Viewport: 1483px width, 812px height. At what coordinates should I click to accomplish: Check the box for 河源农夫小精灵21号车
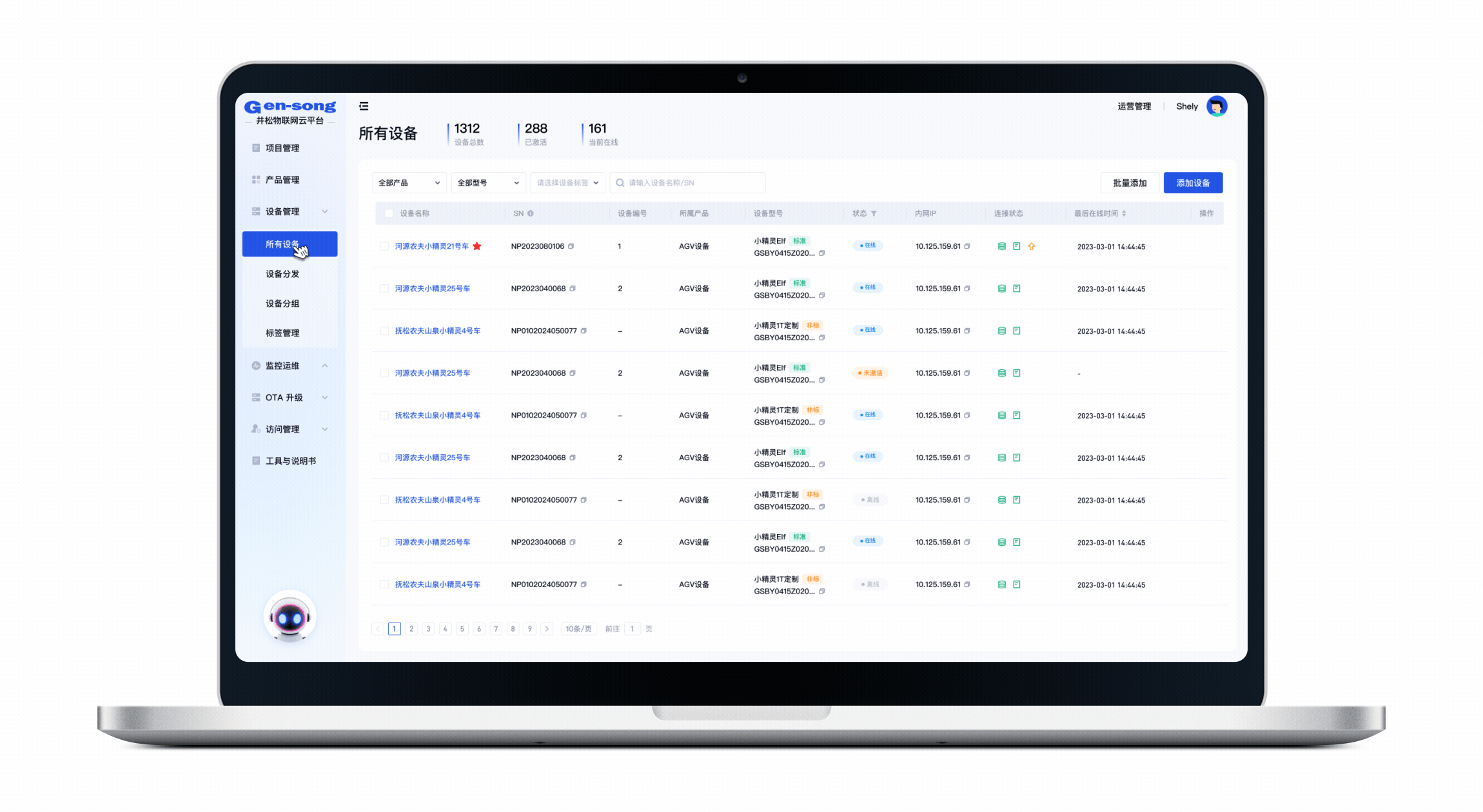[x=384, y=246]
